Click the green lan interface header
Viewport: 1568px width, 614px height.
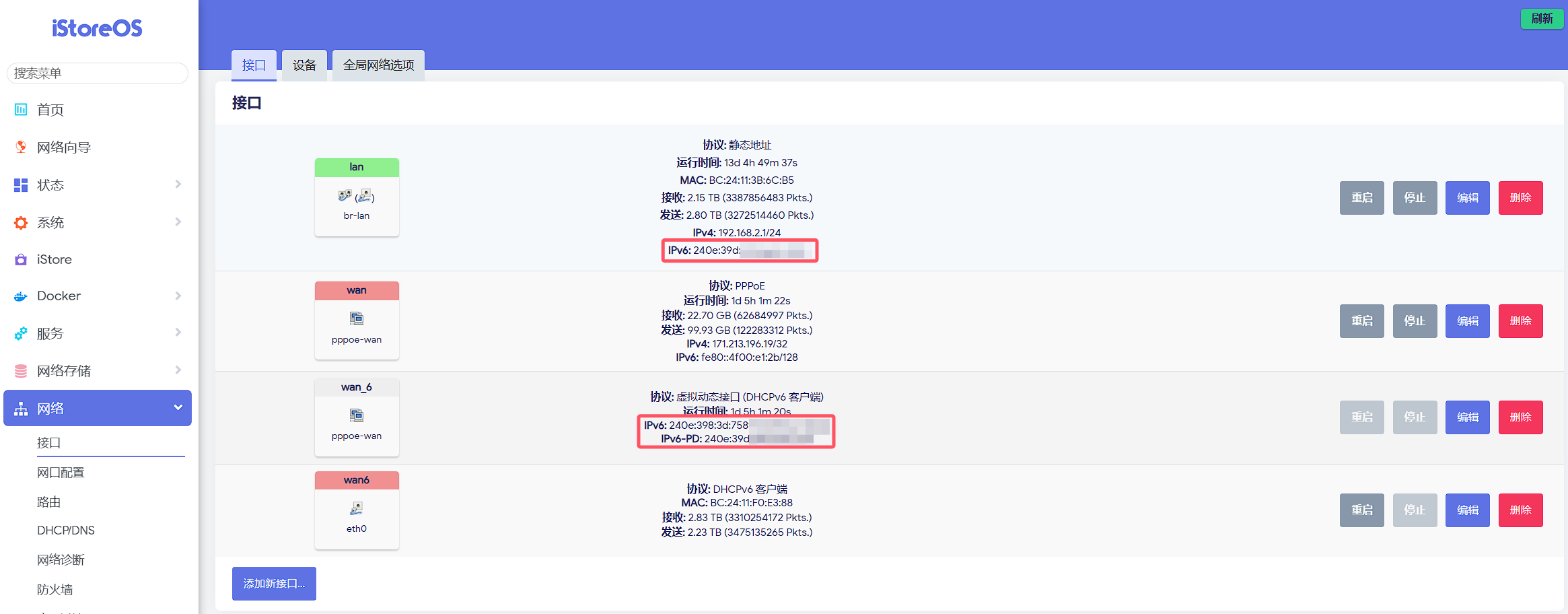[357, 168]
